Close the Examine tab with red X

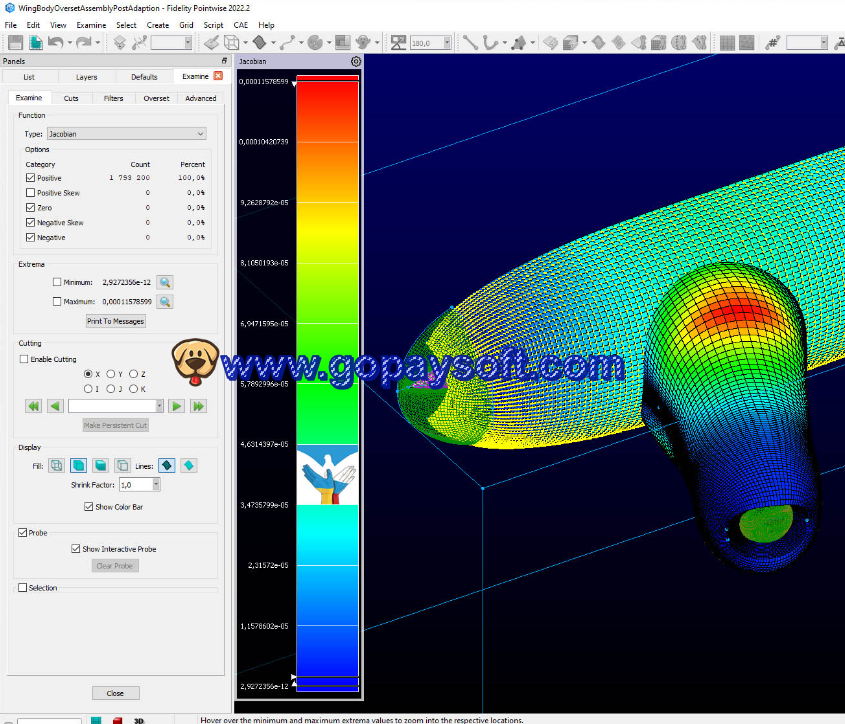218,76
